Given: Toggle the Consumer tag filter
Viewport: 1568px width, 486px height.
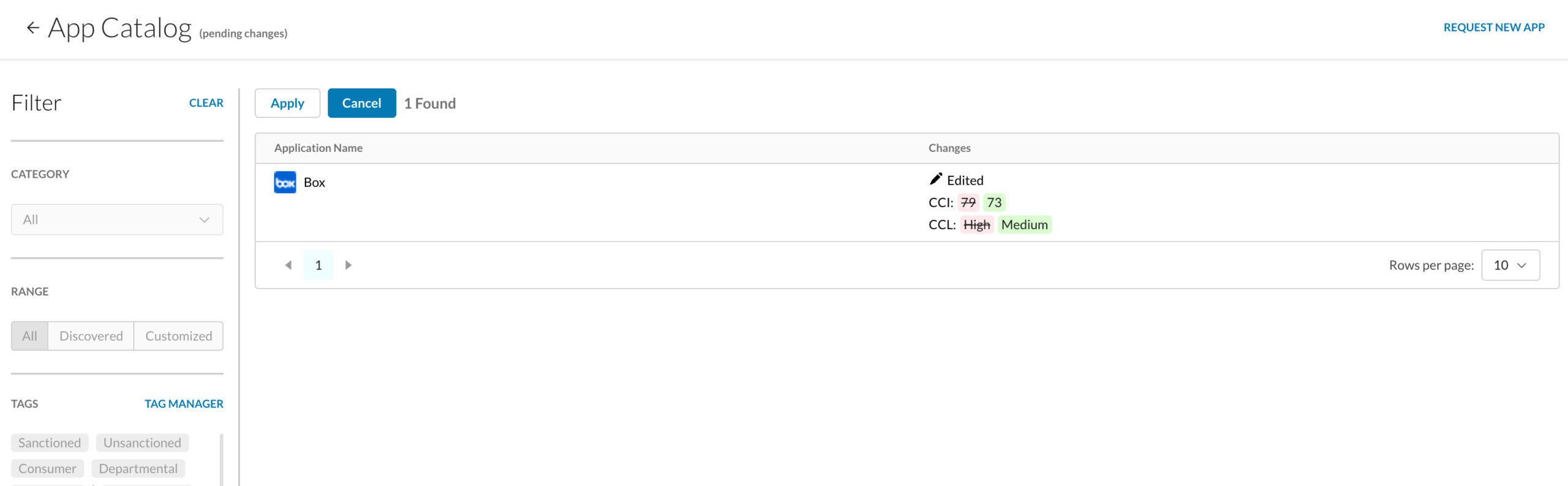Looking at the screenshot, I should click(47, 468).
